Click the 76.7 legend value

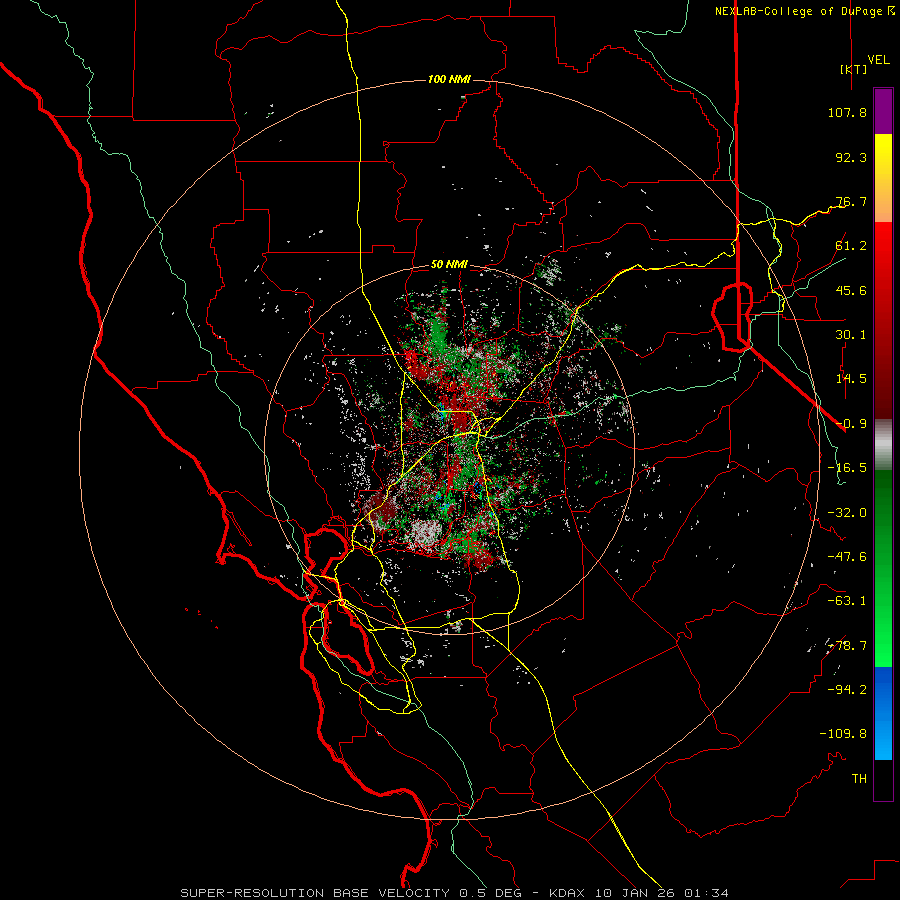[x=851, y=201]
